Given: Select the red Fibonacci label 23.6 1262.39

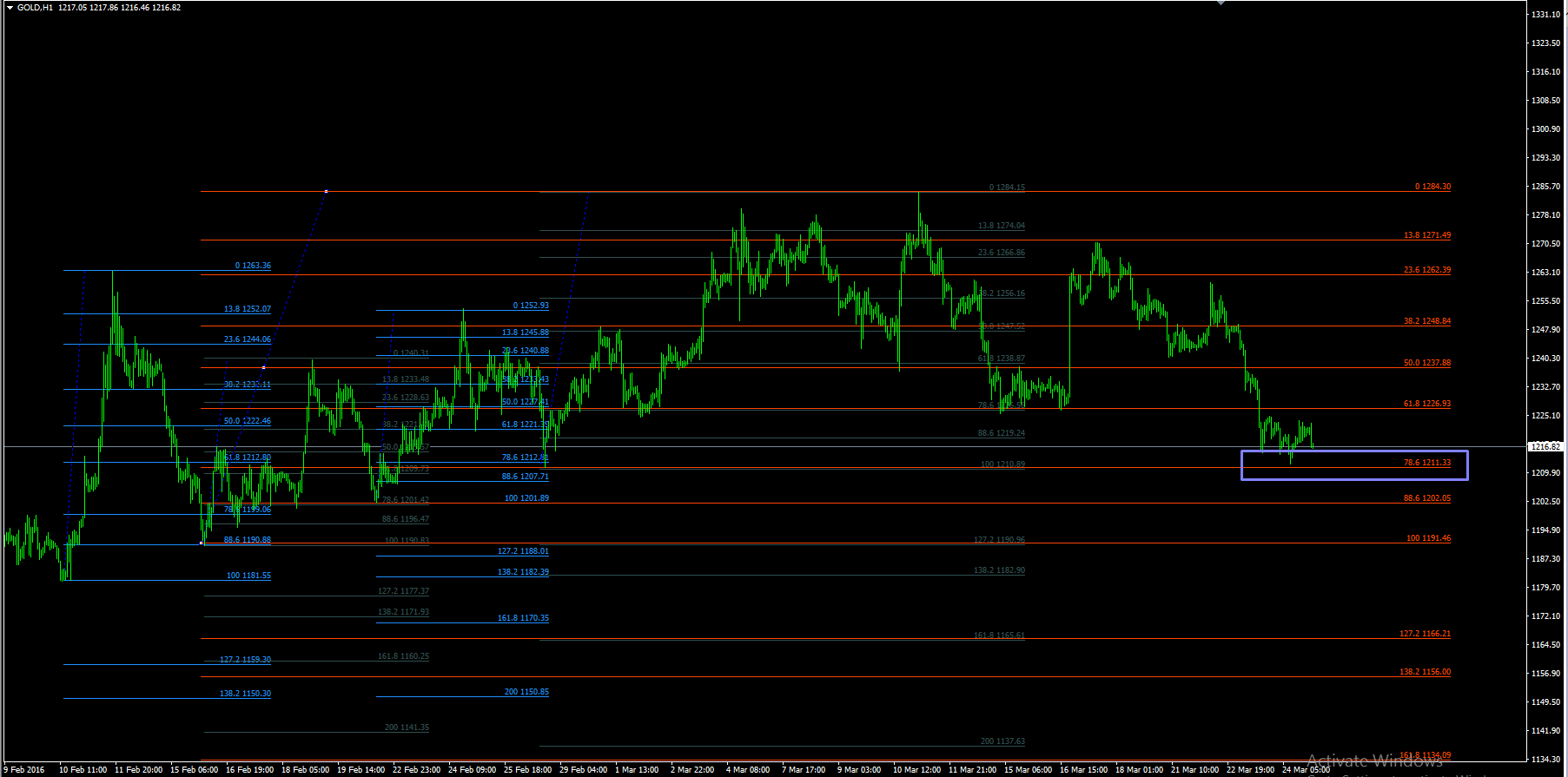Looking at the screenshot, I should click(1427, 270).
